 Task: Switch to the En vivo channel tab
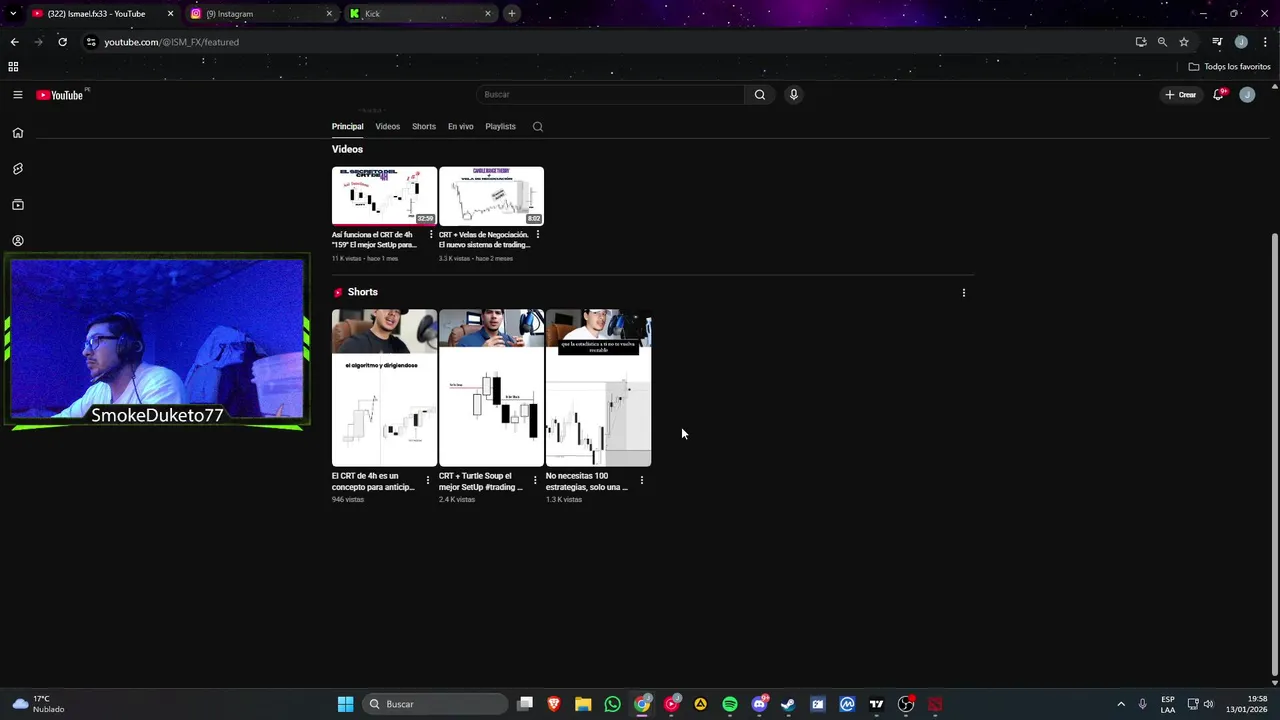(460, 127)
